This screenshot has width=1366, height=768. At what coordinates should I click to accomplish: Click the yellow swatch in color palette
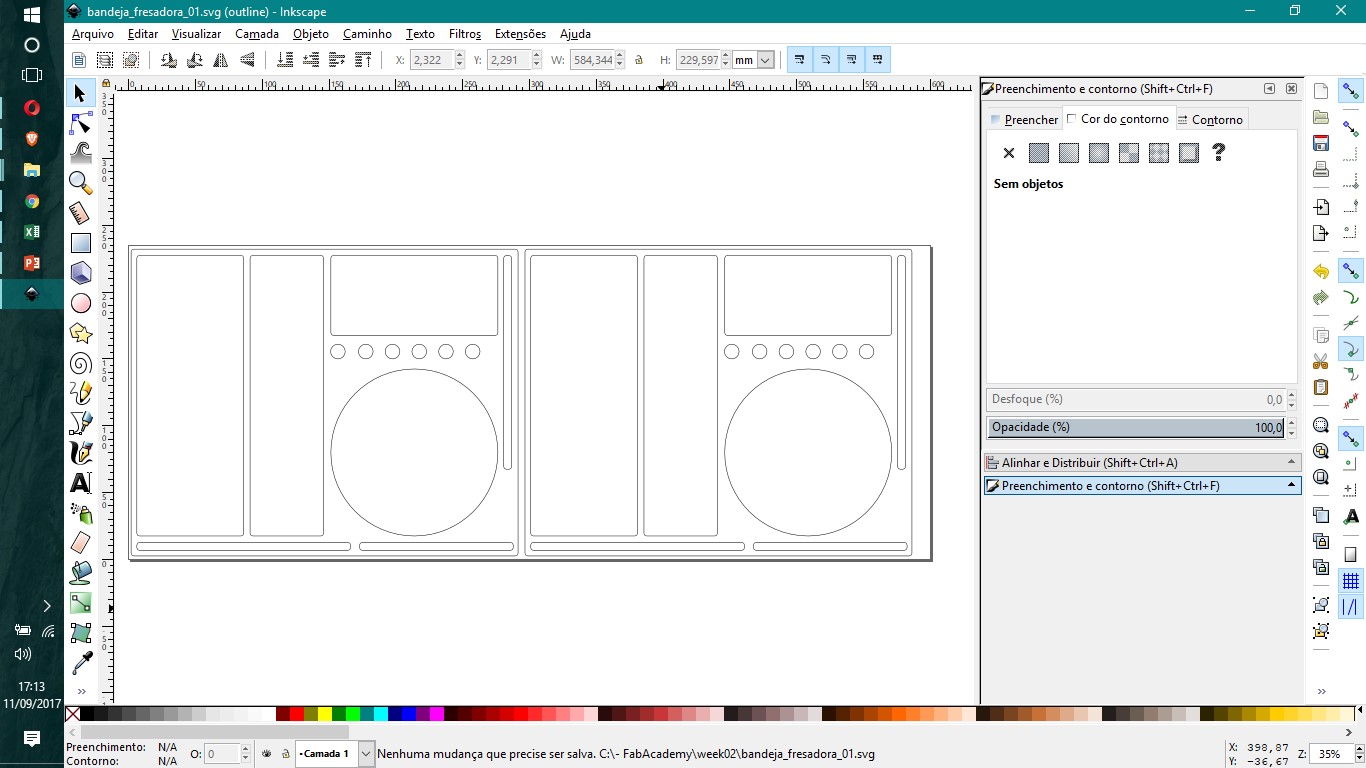click(325, 714)
